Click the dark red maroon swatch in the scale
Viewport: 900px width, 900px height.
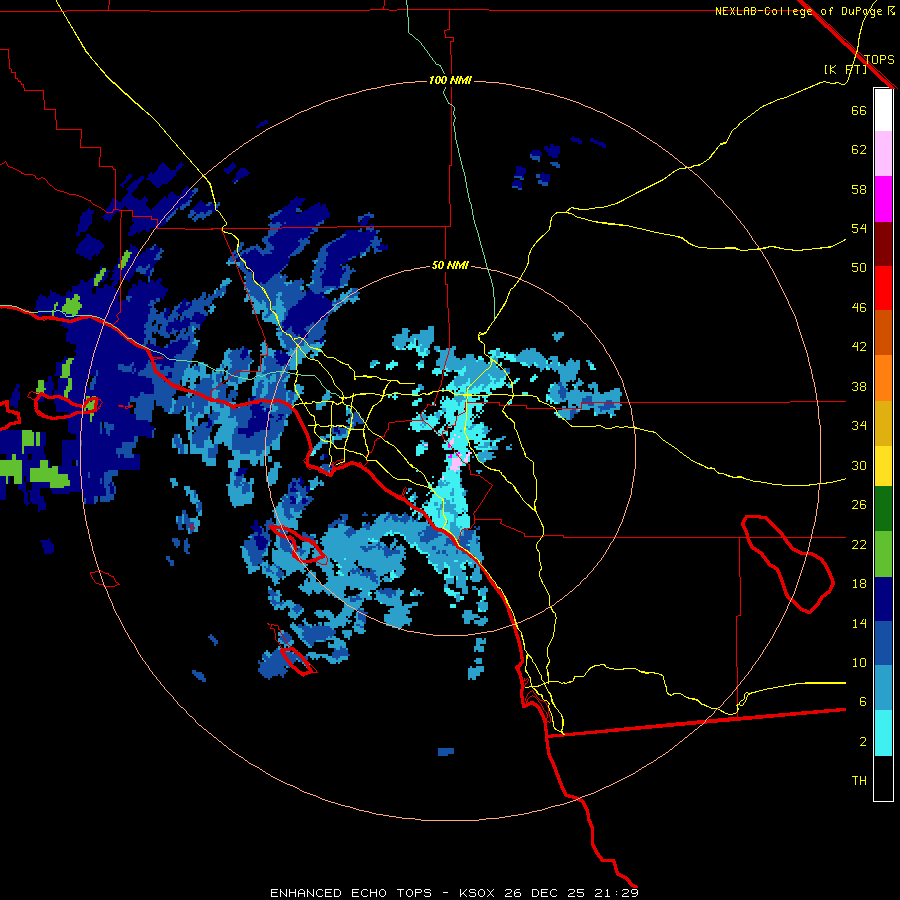point(883,243)
